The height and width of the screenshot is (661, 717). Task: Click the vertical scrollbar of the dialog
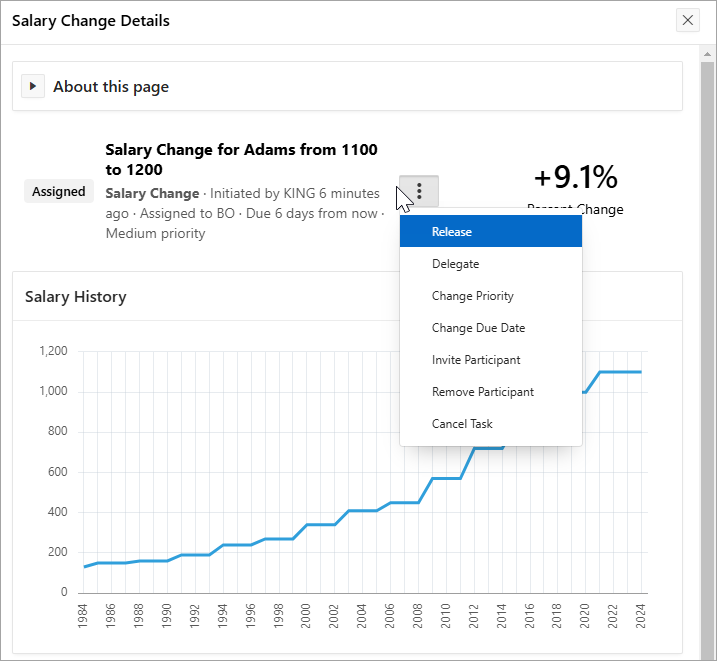707,300
